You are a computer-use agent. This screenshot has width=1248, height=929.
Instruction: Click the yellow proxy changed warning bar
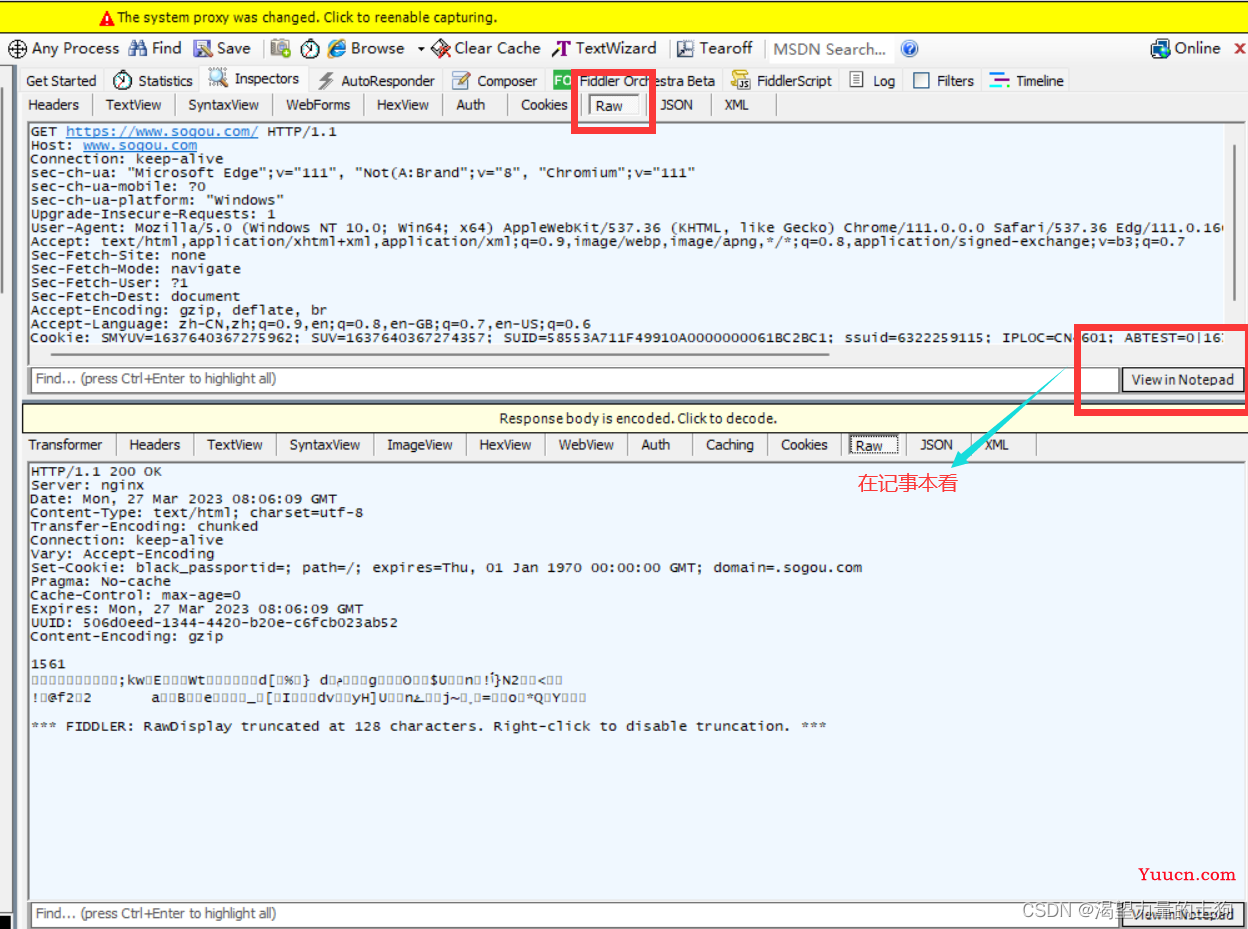tap(624, 17)
